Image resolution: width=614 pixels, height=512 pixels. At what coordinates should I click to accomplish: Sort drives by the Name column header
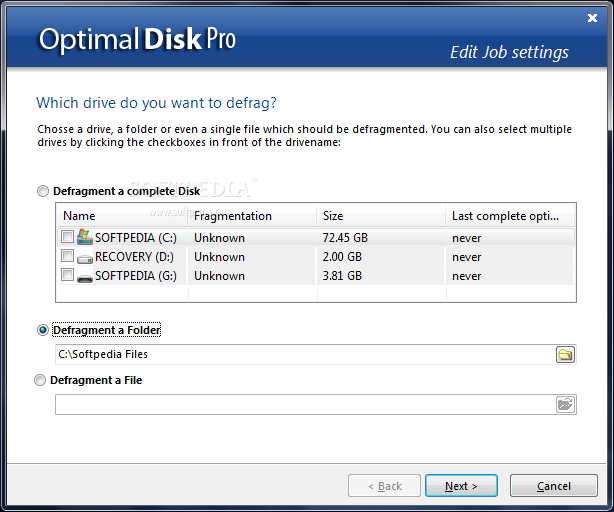pos(122,216)
